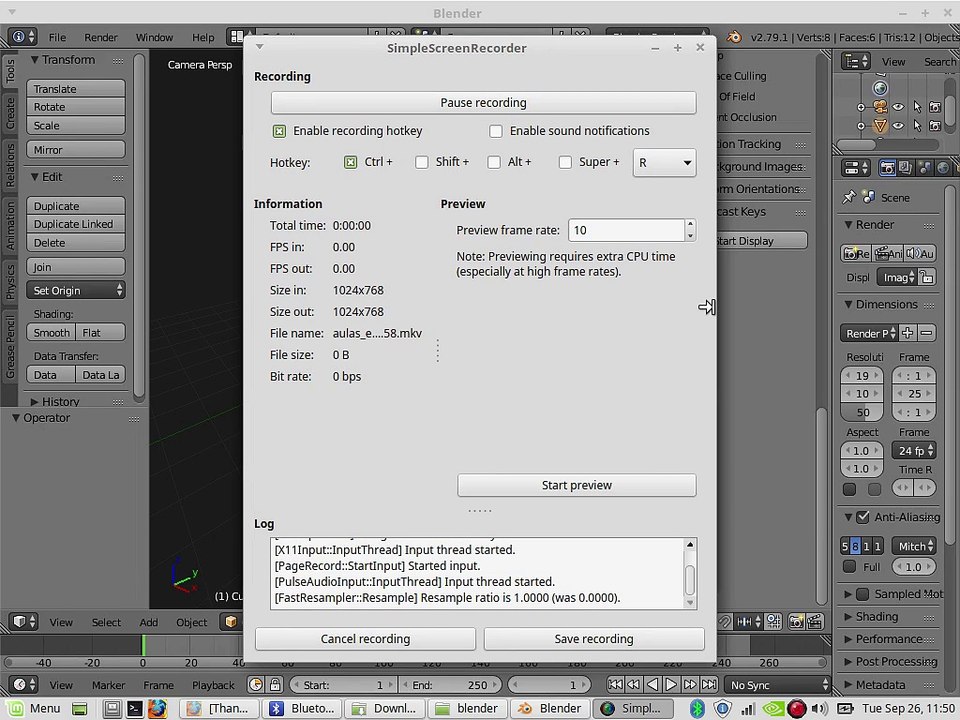The height and width of the screenshot is (720, 960).
Task: Click Cancel recording button
Action: [365, 639]
